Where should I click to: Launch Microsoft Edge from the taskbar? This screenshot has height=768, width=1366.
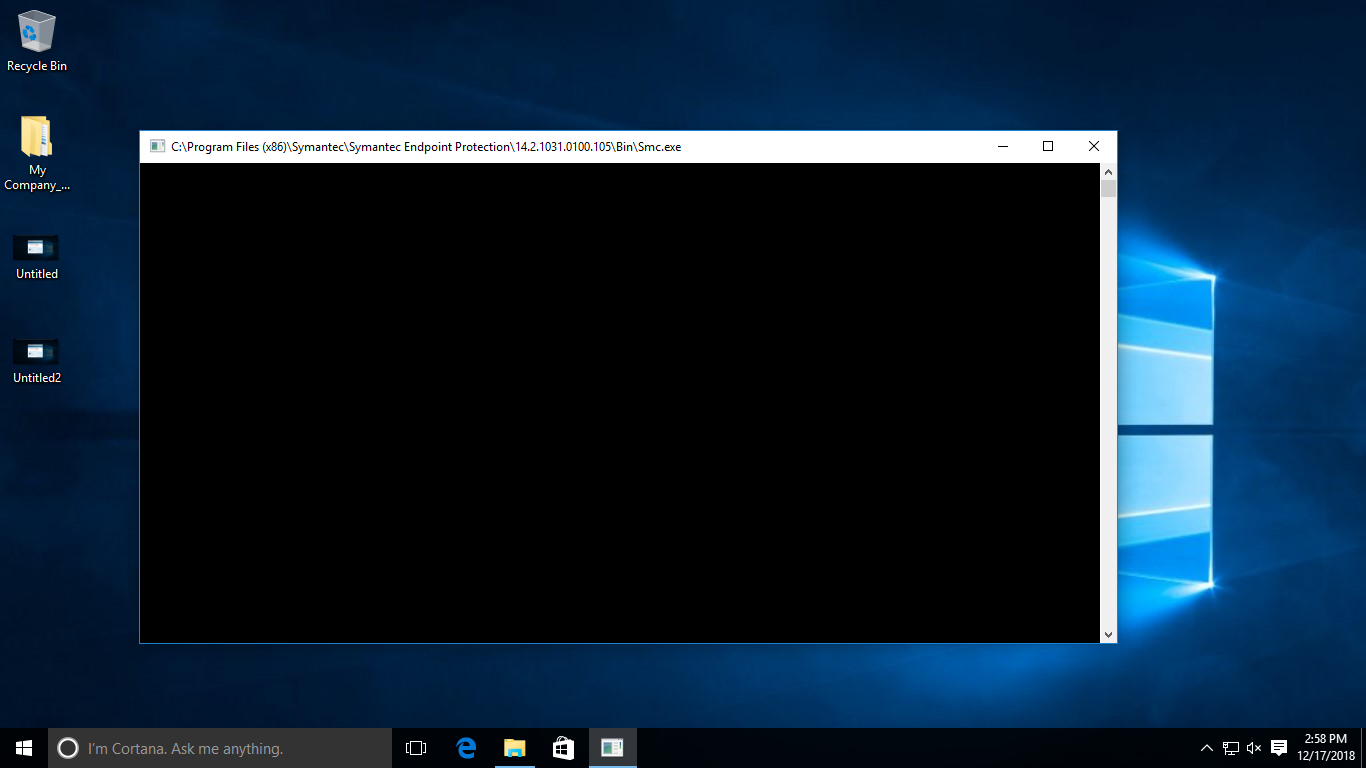click(x=466, y=748)
